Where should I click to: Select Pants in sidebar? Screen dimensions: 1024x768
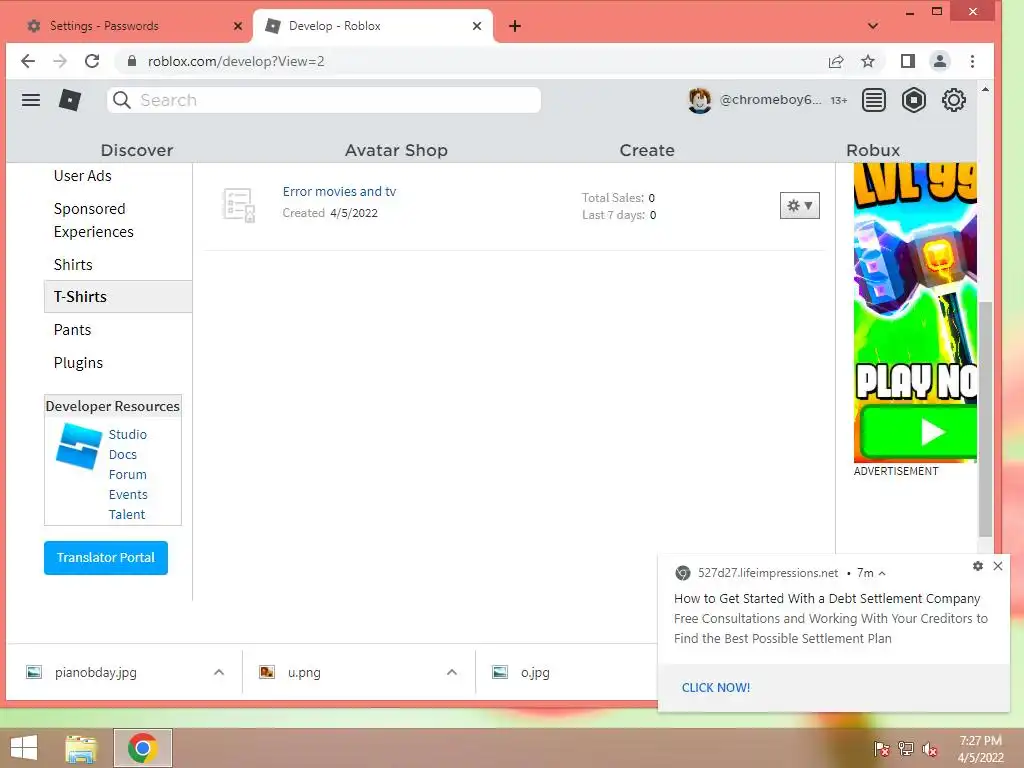[x=72, y=330]
